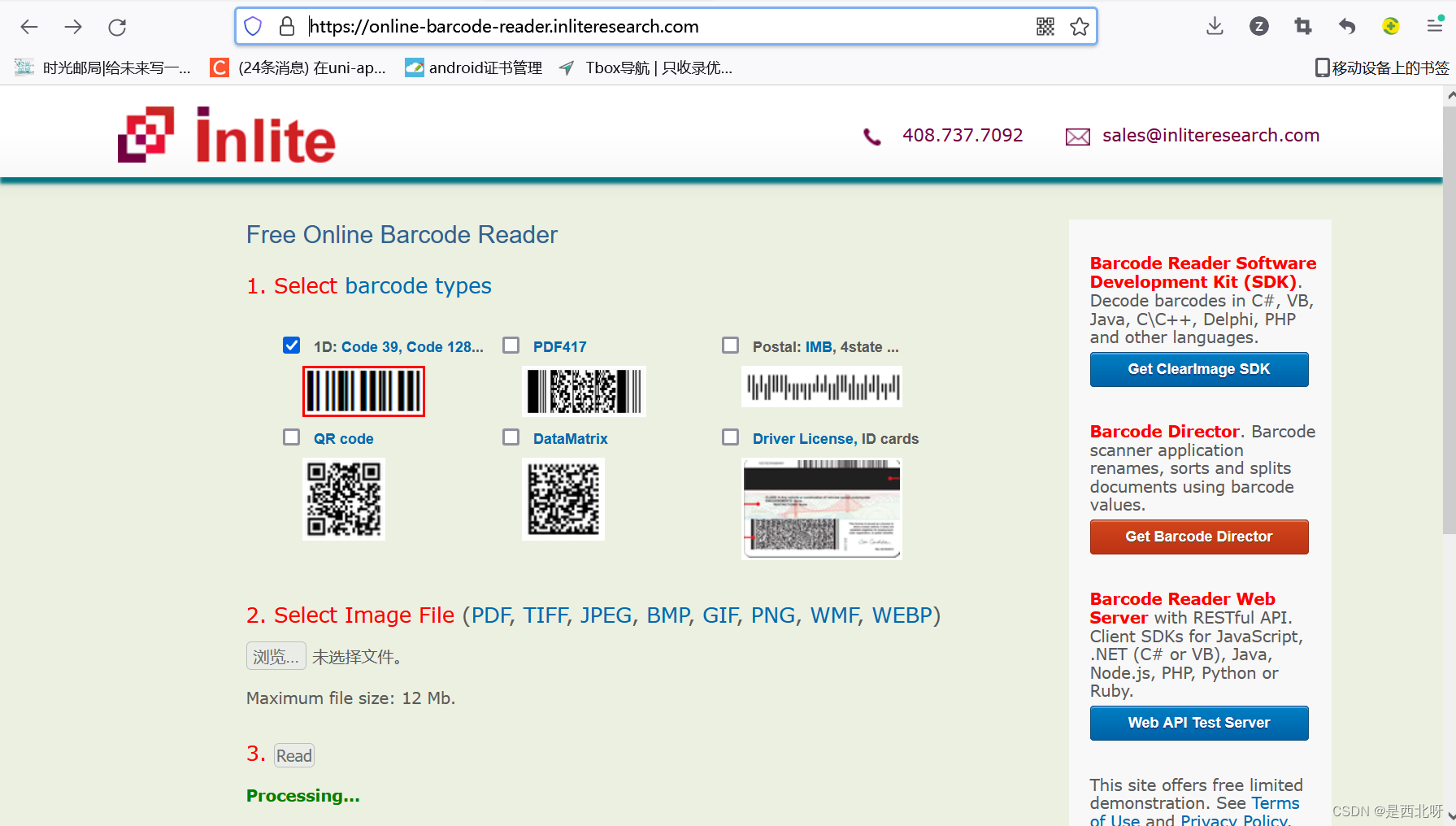This screenshot has height=826, width=1456.
Task: Uncheck the 1D Code 39, Code 128 checkbox
Action: click(x=292, y=346)
